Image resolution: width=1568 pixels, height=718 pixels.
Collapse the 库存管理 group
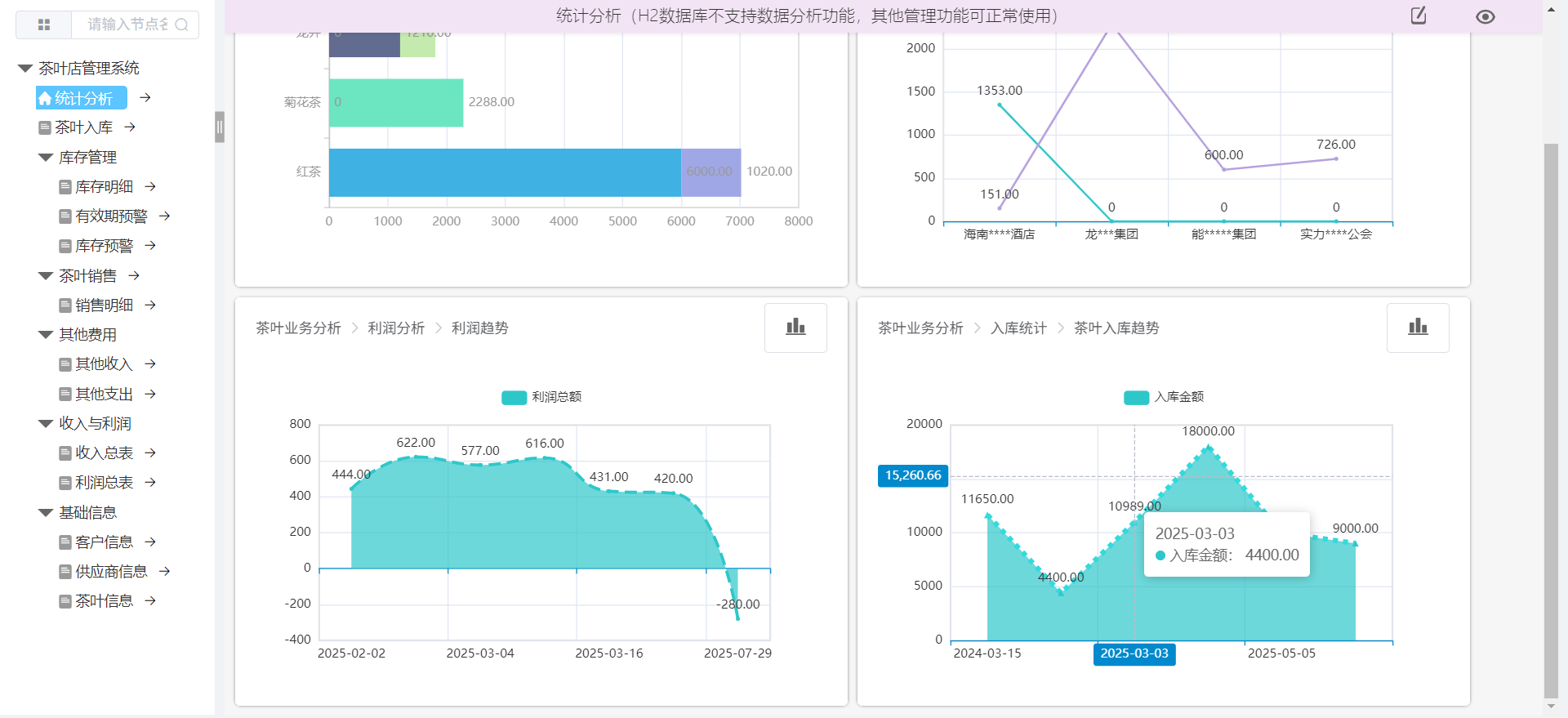[46, 158]
